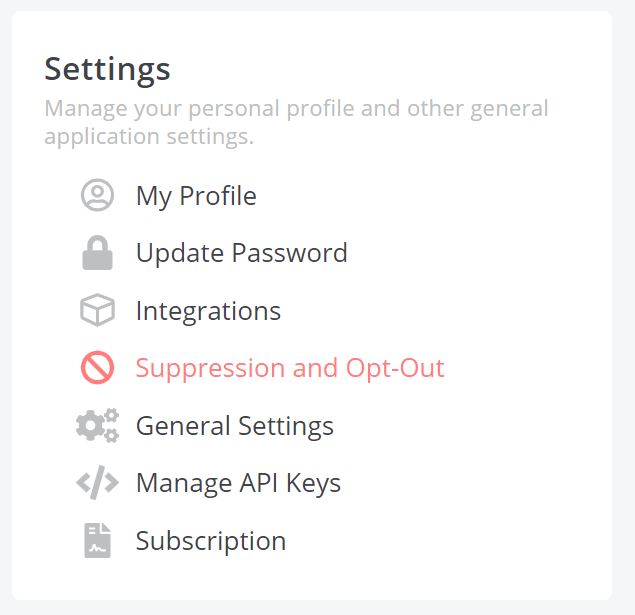Navigate to Manage API Keys
Image resolution: width=635 pixels, height=615 pixels.
[x=239, y=483]
